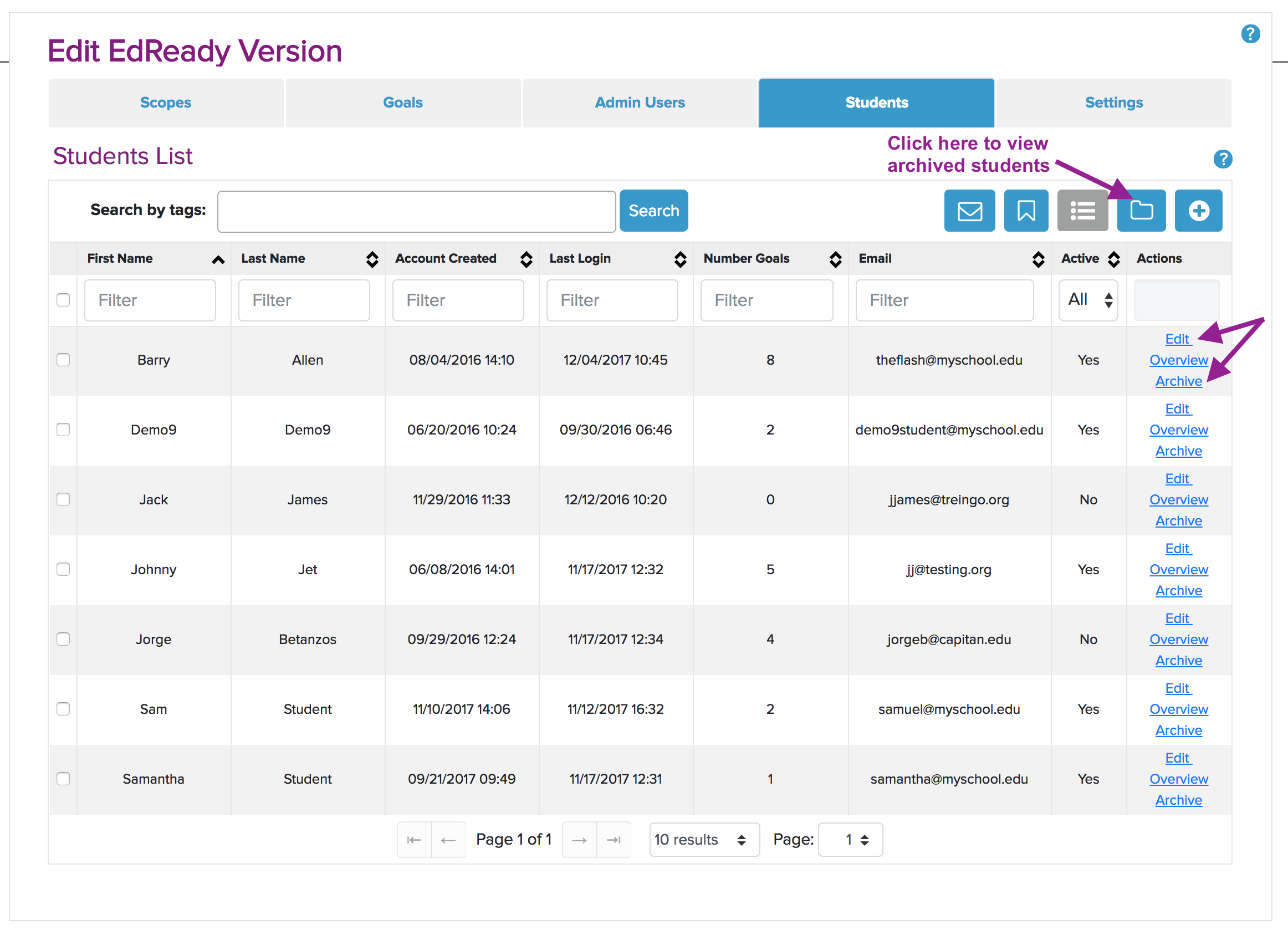This screenshot has height=930, width=1288.
Task: Switch to the Goals tab
Action: [403, 103]
